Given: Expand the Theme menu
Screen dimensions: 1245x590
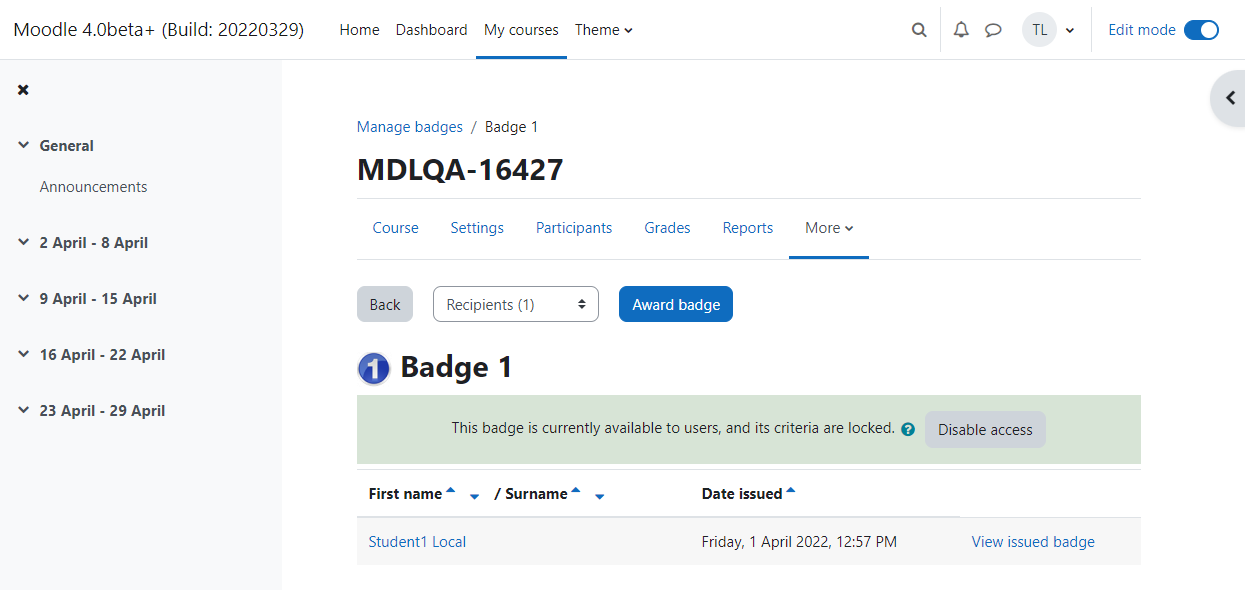Looking at the screenshot, I should 604,30.
